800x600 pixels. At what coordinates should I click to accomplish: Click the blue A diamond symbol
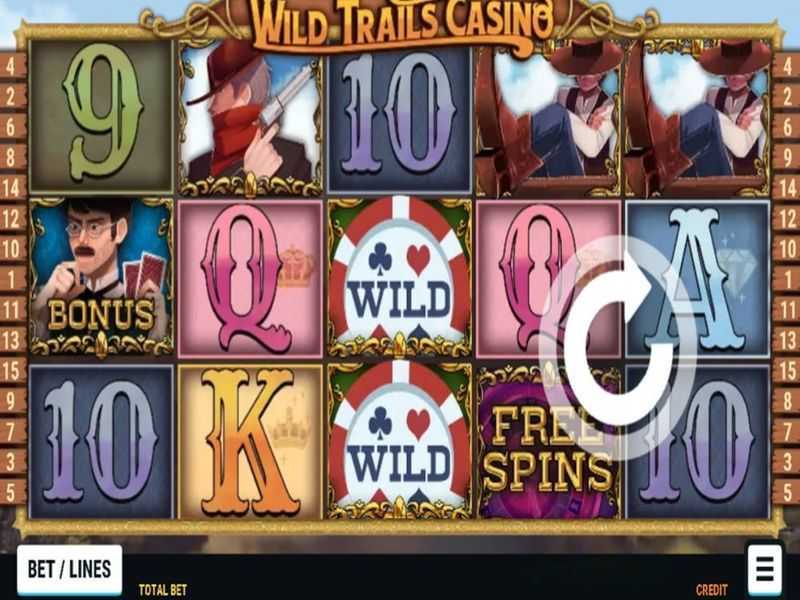coord(697,279)
